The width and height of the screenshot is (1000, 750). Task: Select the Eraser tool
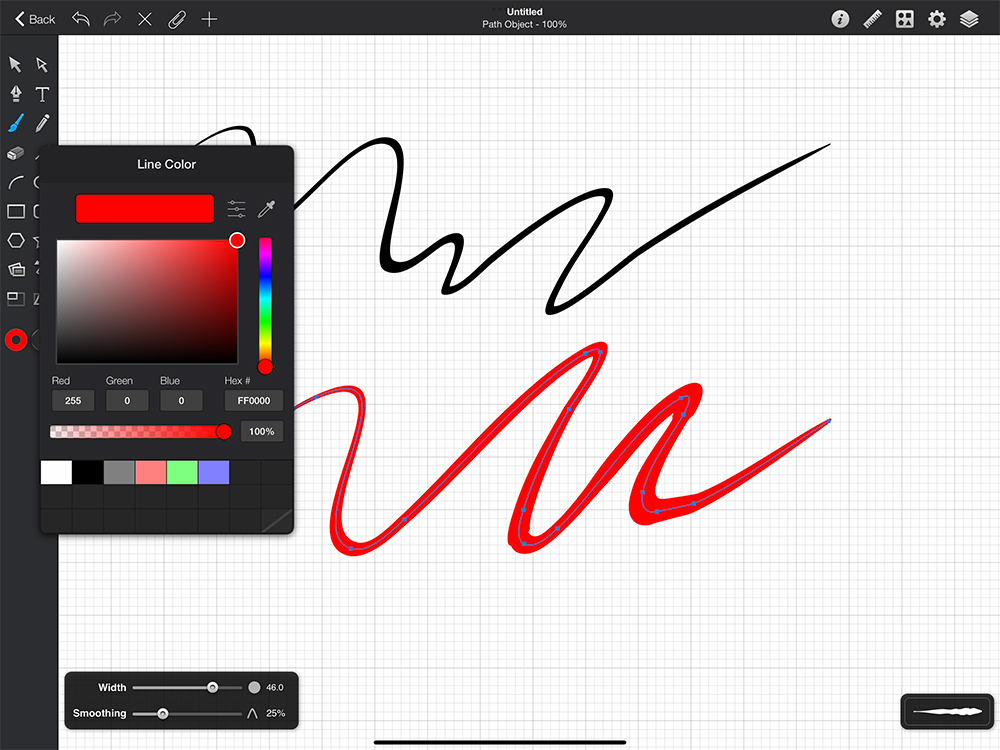point(16,153)
